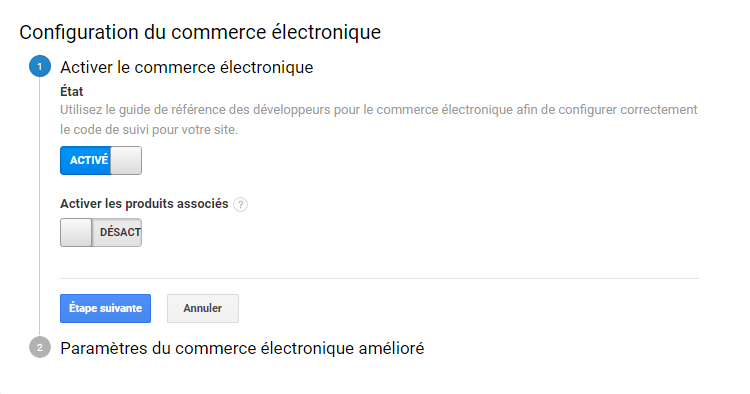
Task: Click the vertical connector line between steps
Action: point(40,207)
